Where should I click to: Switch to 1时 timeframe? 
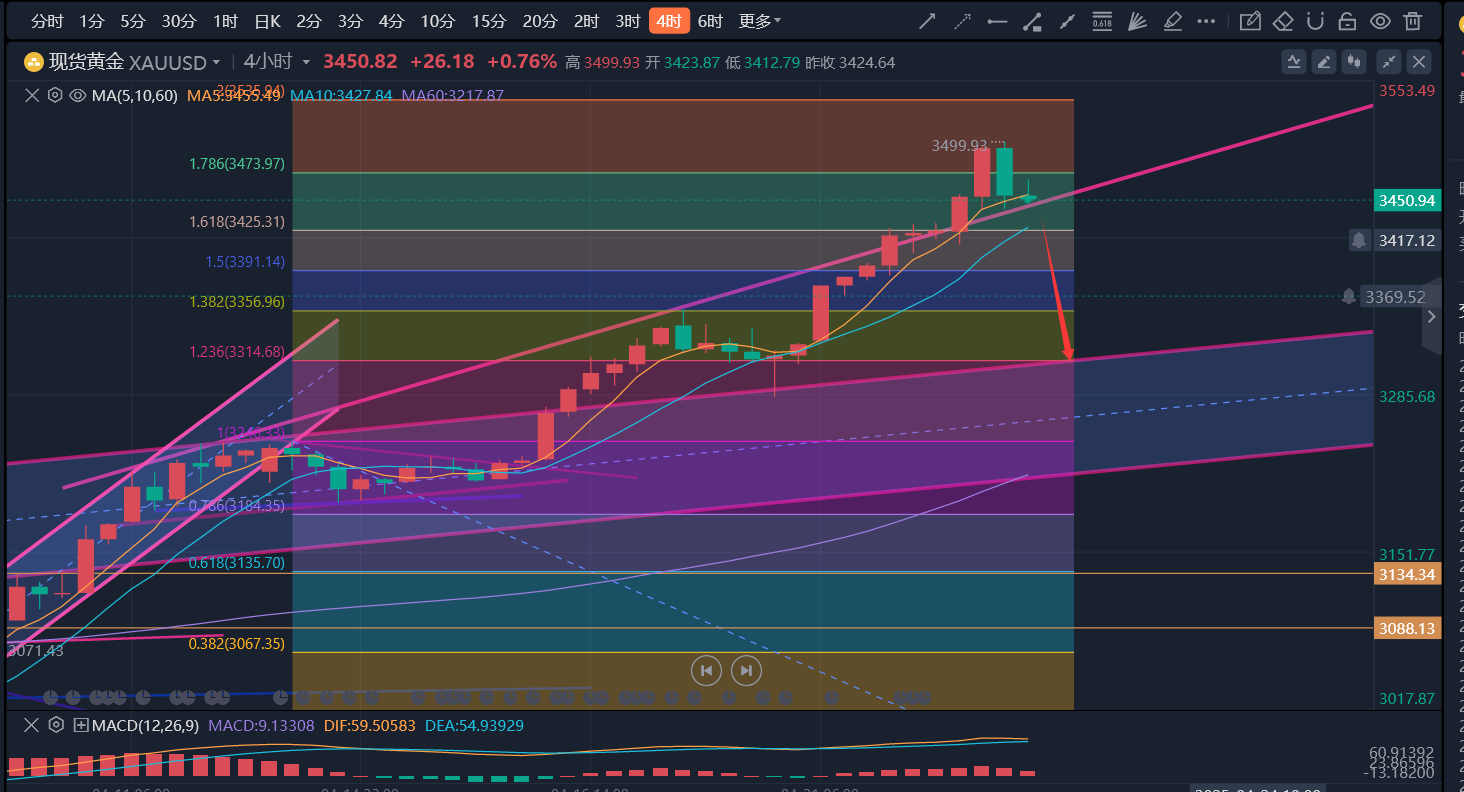point(225,21)
